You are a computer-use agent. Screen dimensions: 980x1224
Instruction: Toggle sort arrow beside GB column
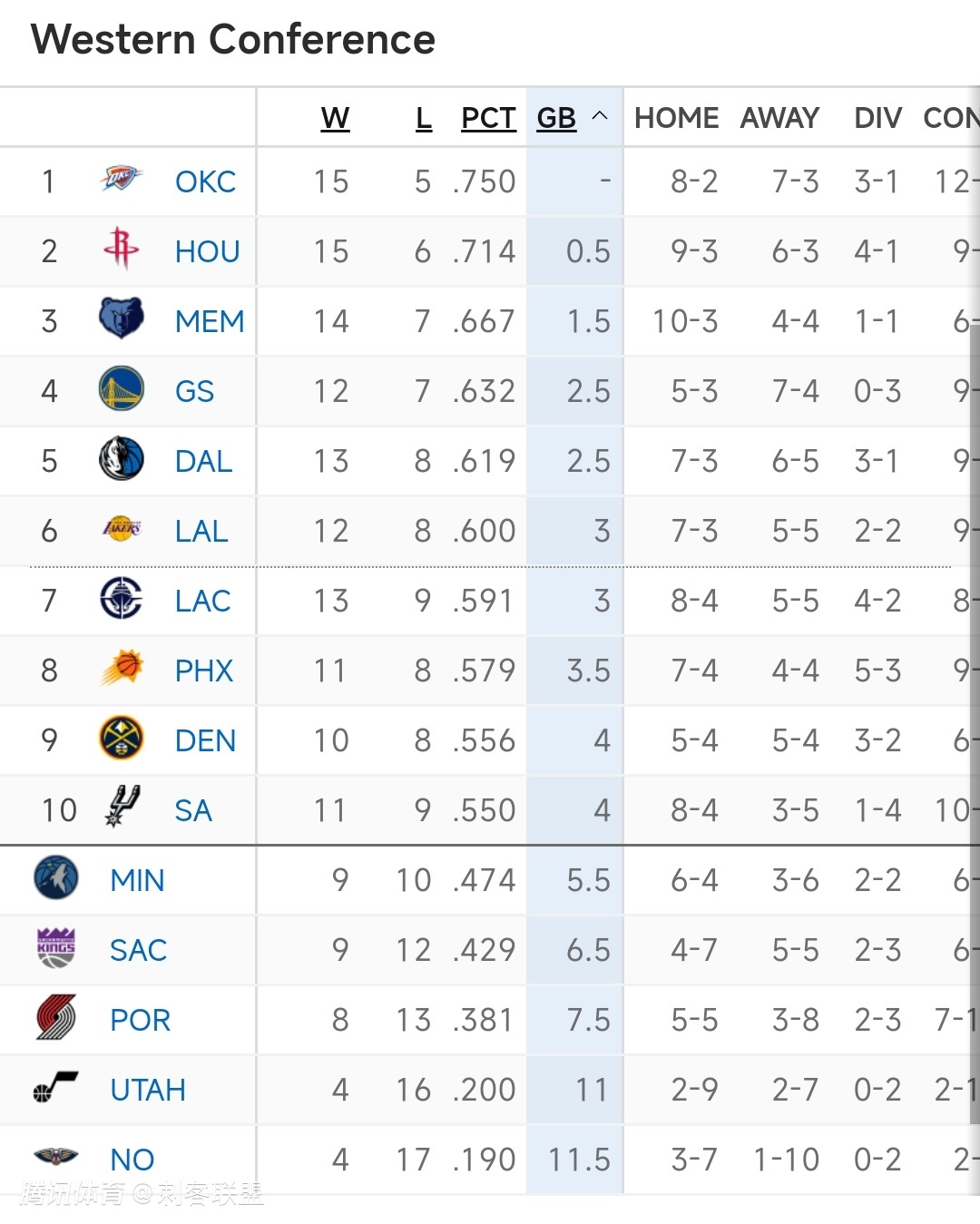pyautogui.click(x=600, y=116)
